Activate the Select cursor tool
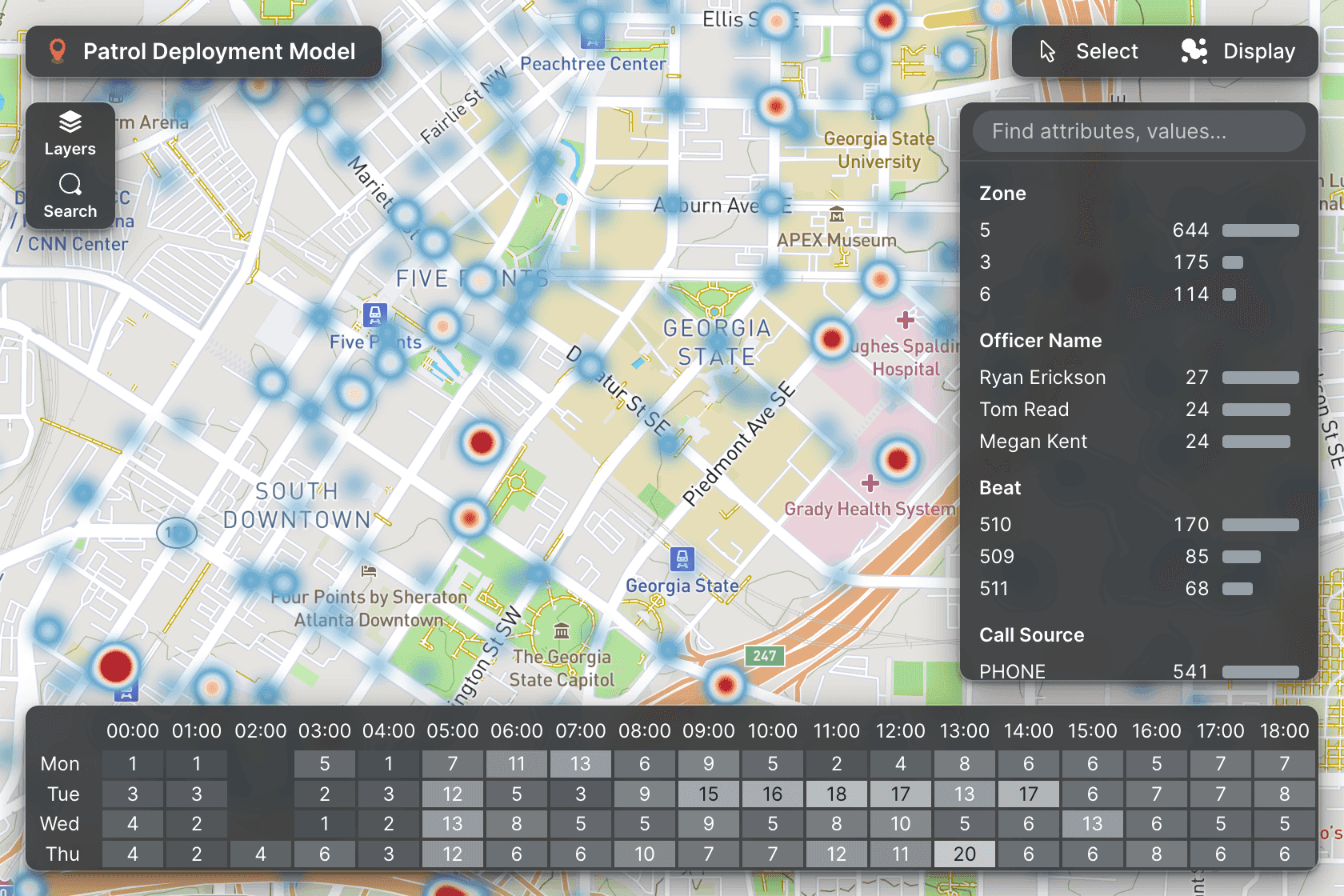The height and width of the screenshot is (896, 1344). [x=1048, y=51]
